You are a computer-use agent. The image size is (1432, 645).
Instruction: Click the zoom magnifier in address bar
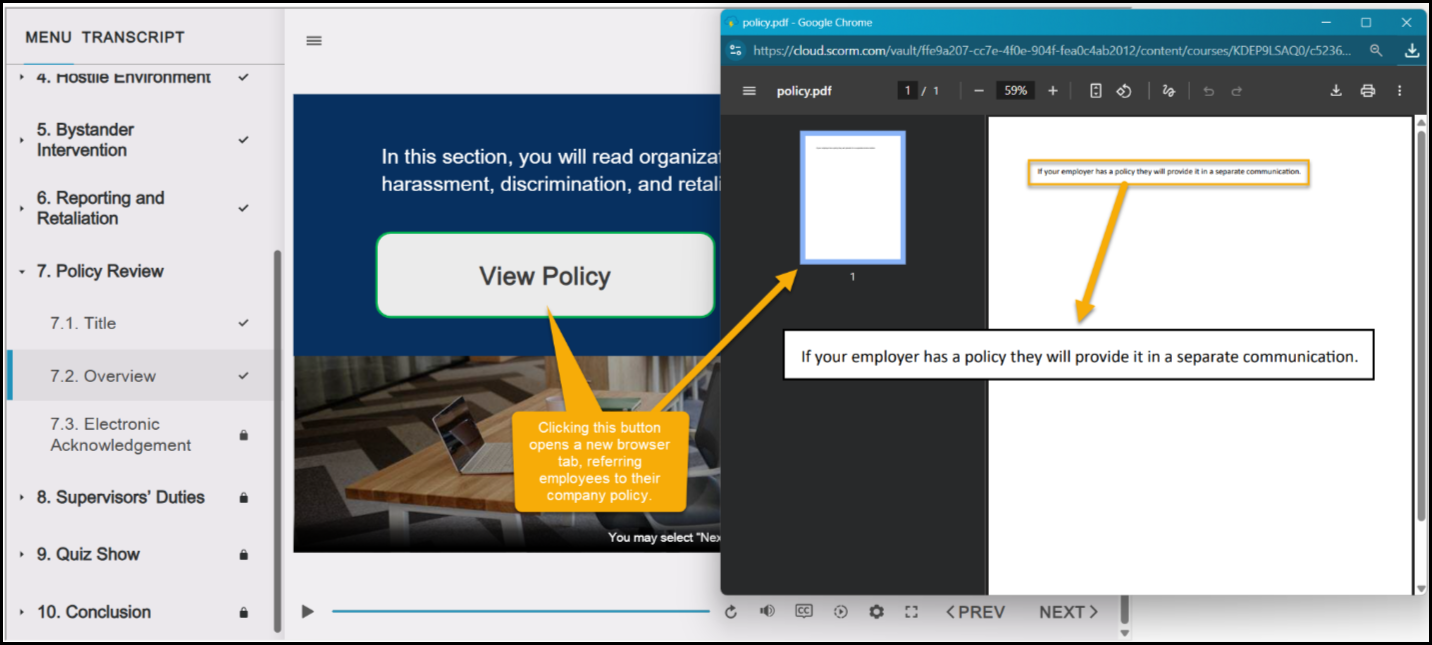[x=1377, y=50]
